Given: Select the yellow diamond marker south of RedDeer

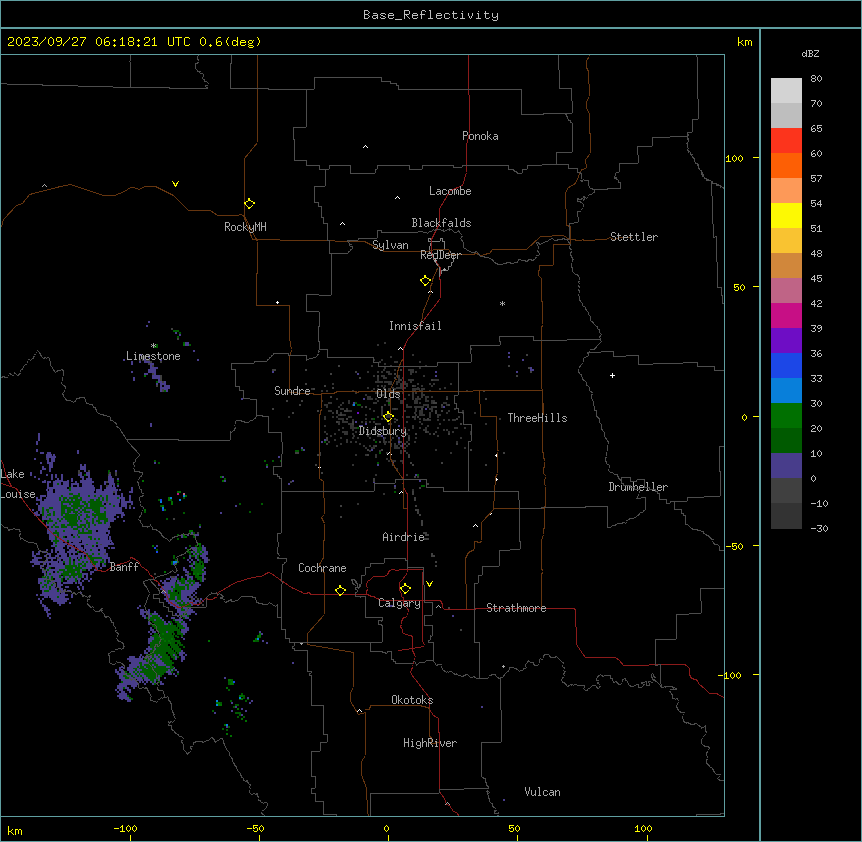Looking at the screenshot, I should [425, 280].
